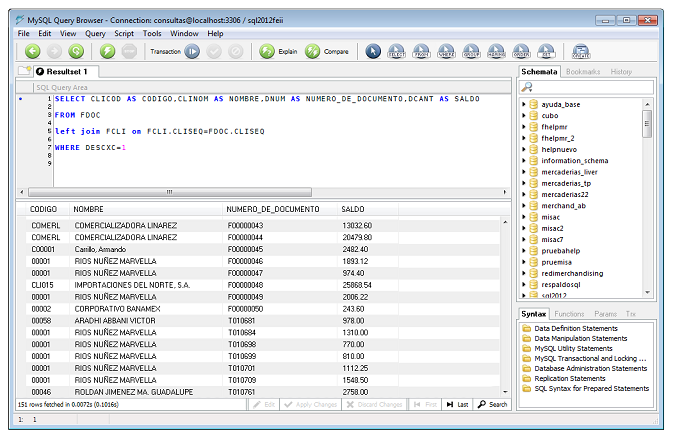676x440 pixels.
Task: Click the Discard Changes button
Action: 374,404
